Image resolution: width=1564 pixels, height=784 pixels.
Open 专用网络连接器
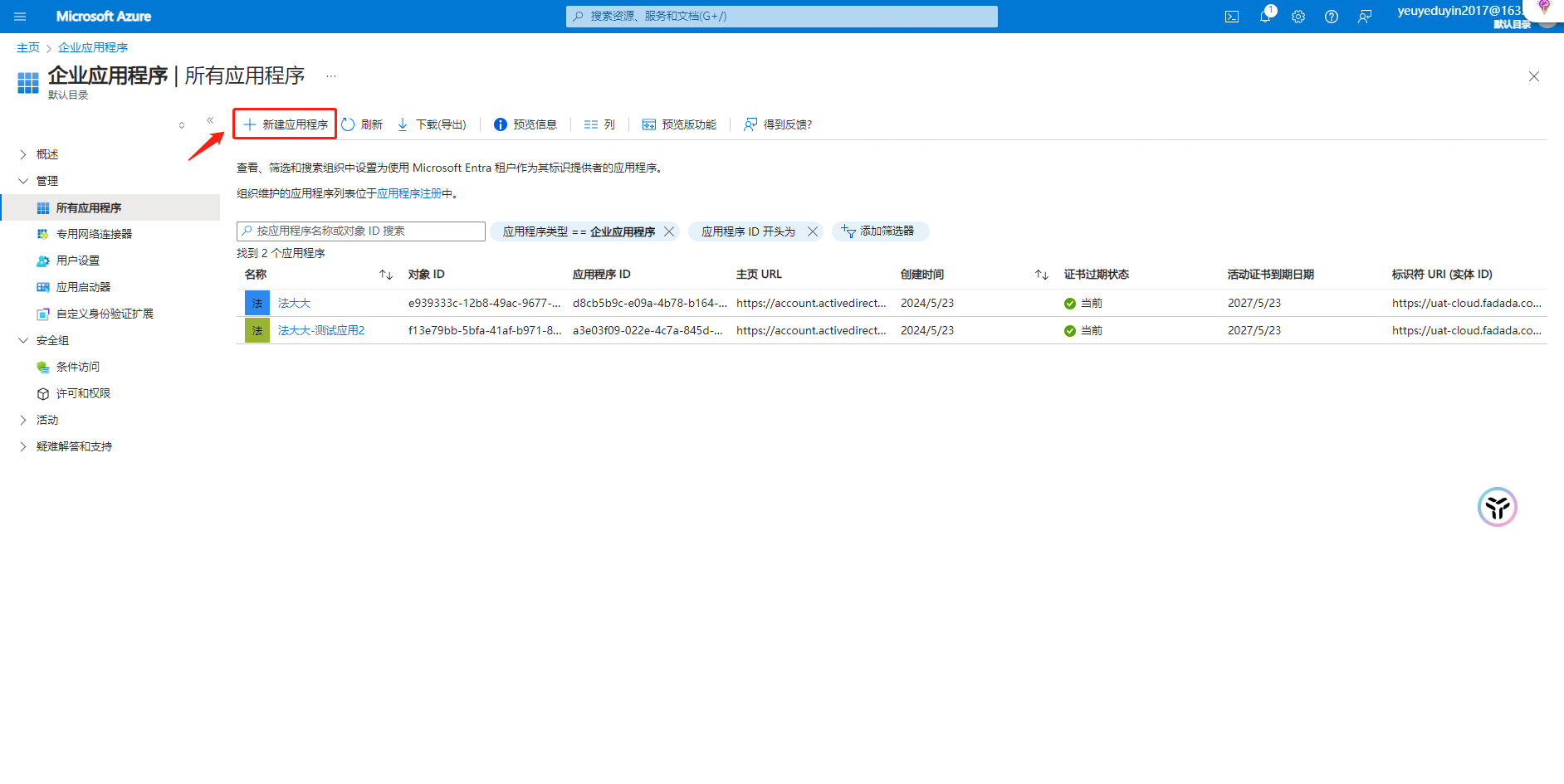94,234
